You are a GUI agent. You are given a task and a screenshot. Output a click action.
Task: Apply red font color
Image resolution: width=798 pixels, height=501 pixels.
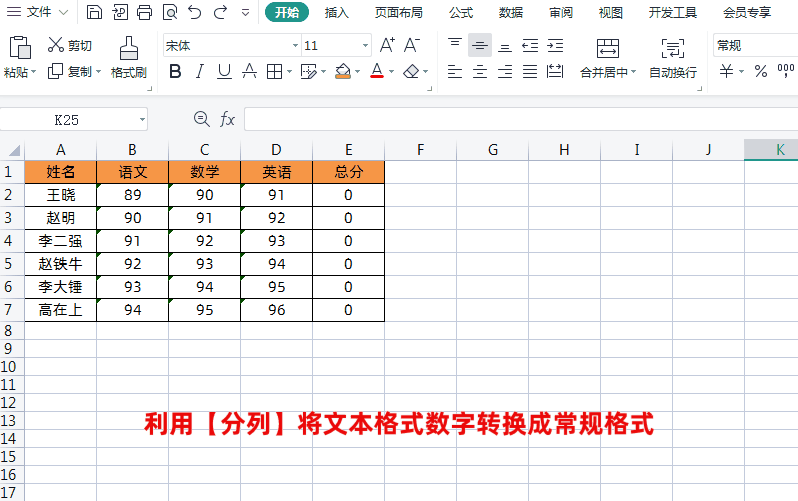(377, 71)
